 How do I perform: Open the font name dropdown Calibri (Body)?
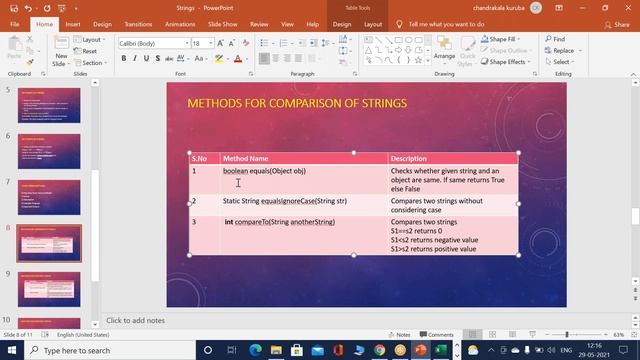(187, 43)
